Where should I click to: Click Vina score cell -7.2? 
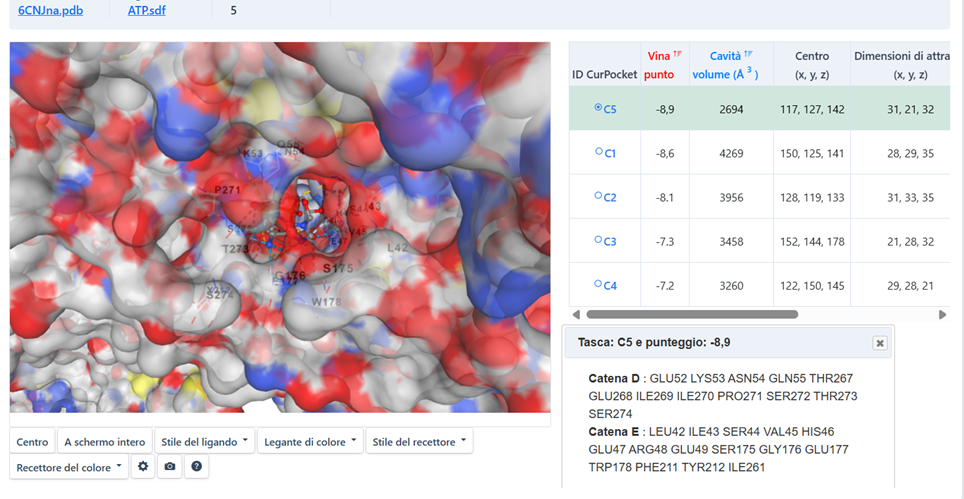coord(665,286)
